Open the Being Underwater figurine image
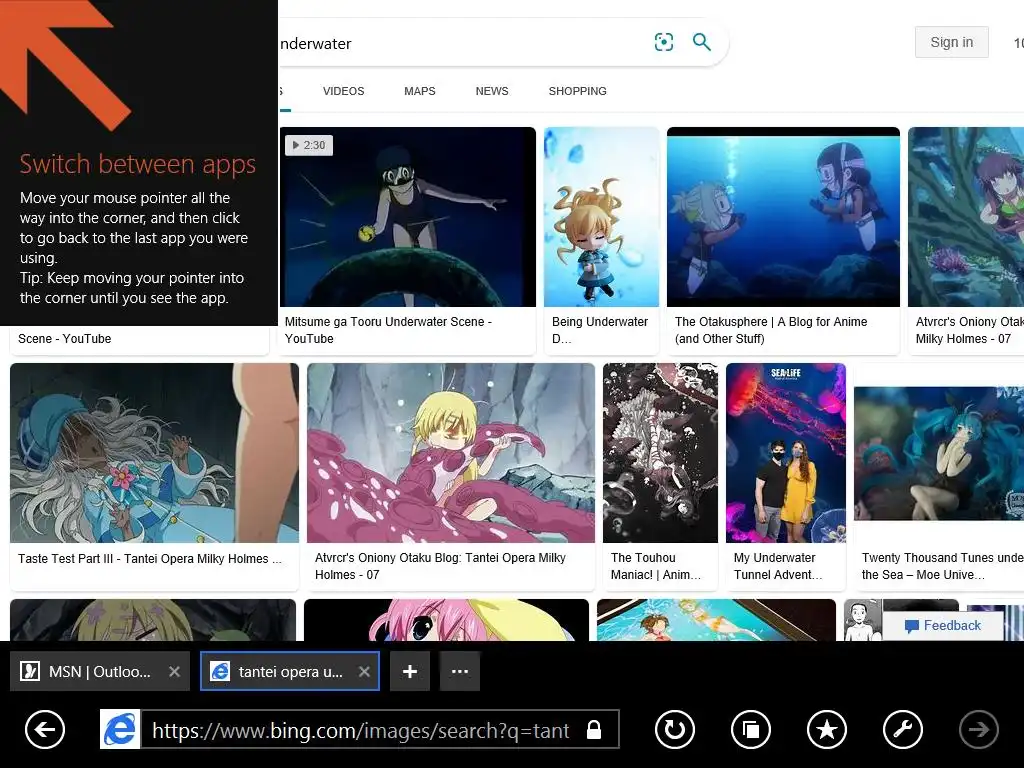This screenshot has height=768, width=1024. [x=601, y=217]
